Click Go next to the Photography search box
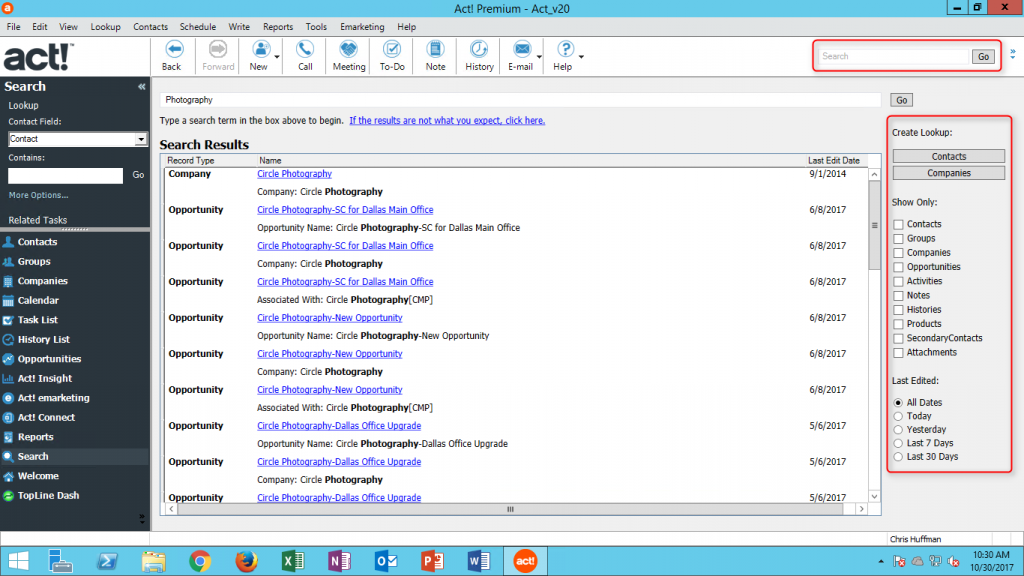The width and height of the screenshot is (1024, 576). [901, 100]
